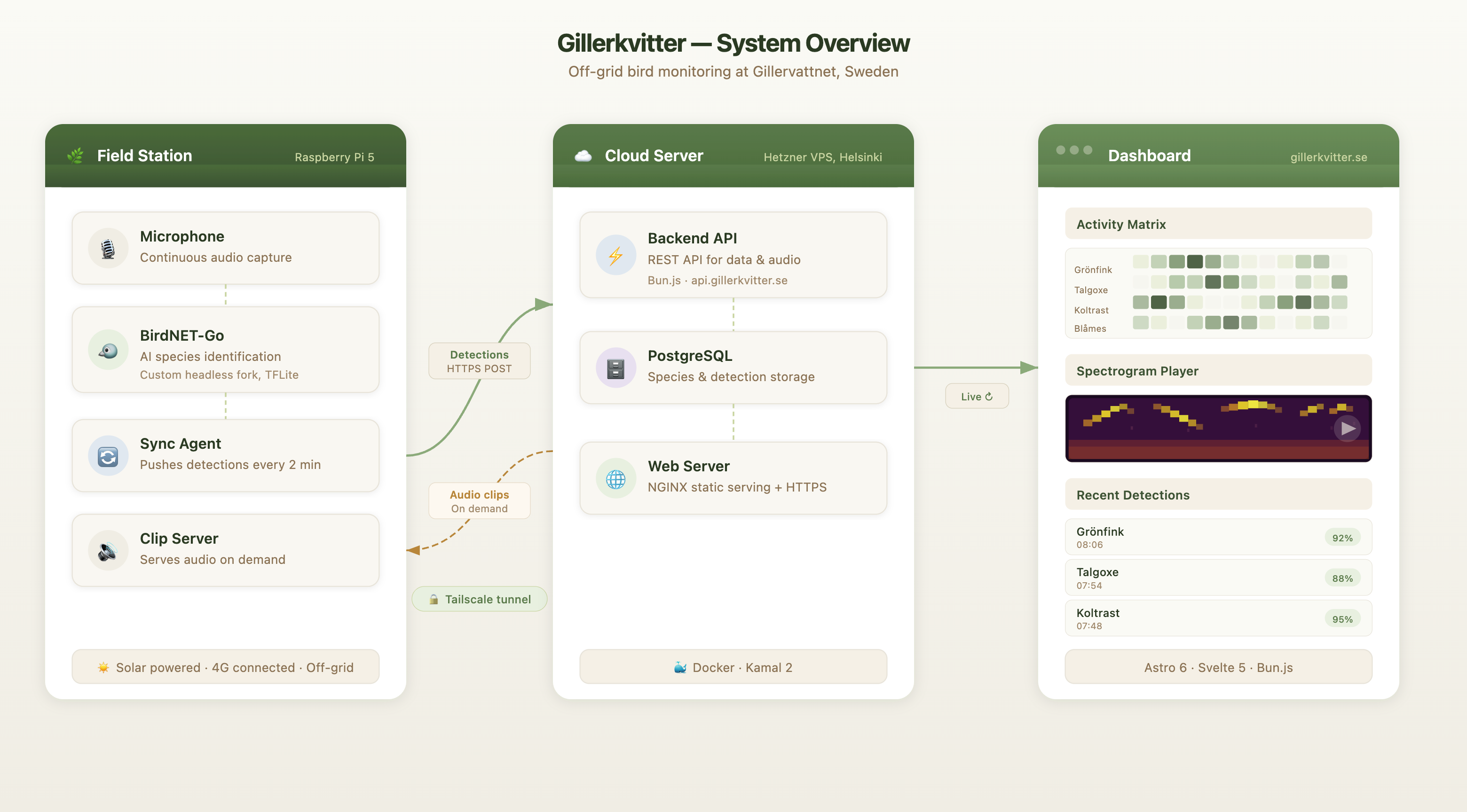1467x812 pixels.
Task: Select the Backend API lightning bolt icon
Action: click(x=615, y=255)
